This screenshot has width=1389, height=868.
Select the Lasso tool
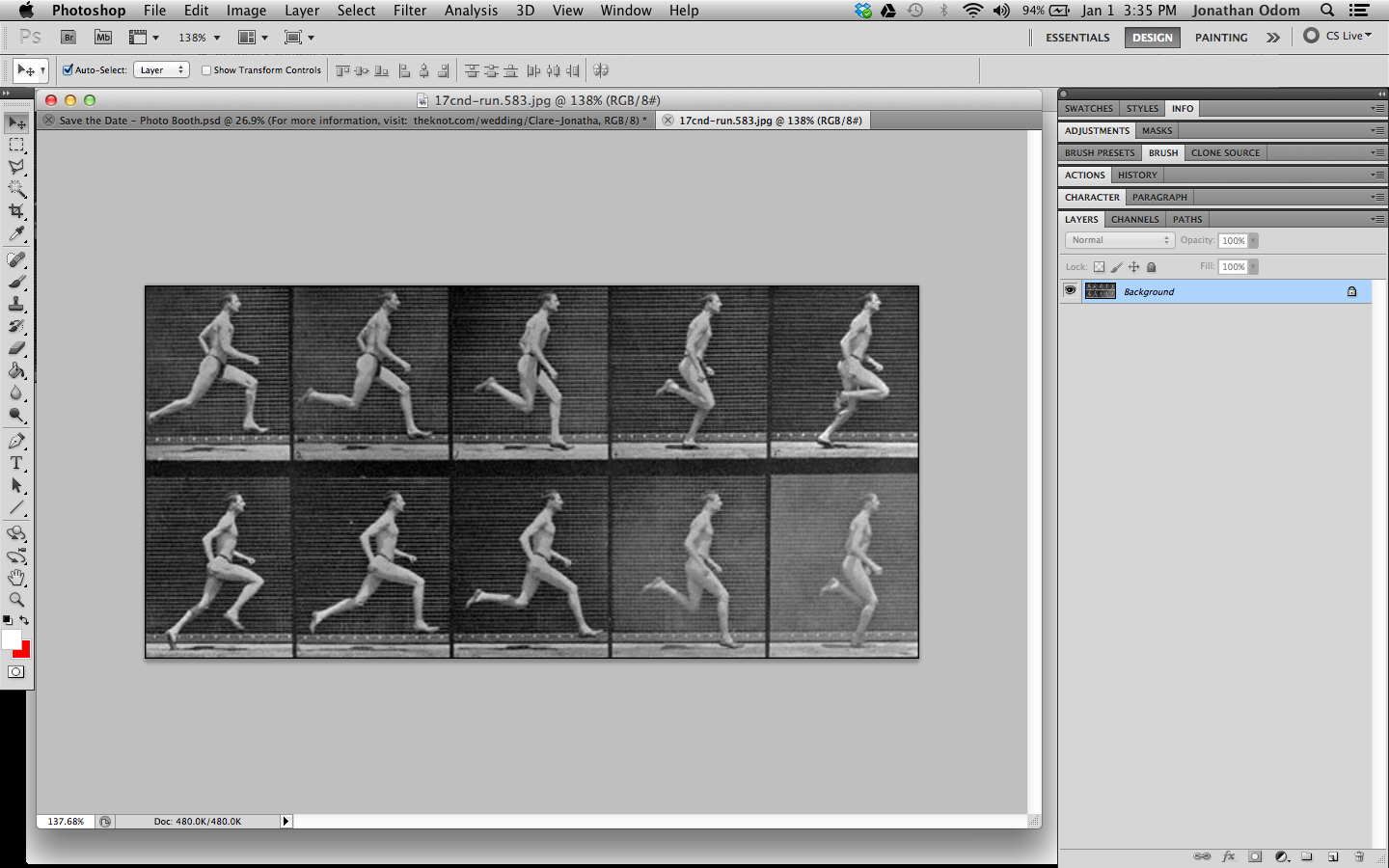click(x=16, y=166)
